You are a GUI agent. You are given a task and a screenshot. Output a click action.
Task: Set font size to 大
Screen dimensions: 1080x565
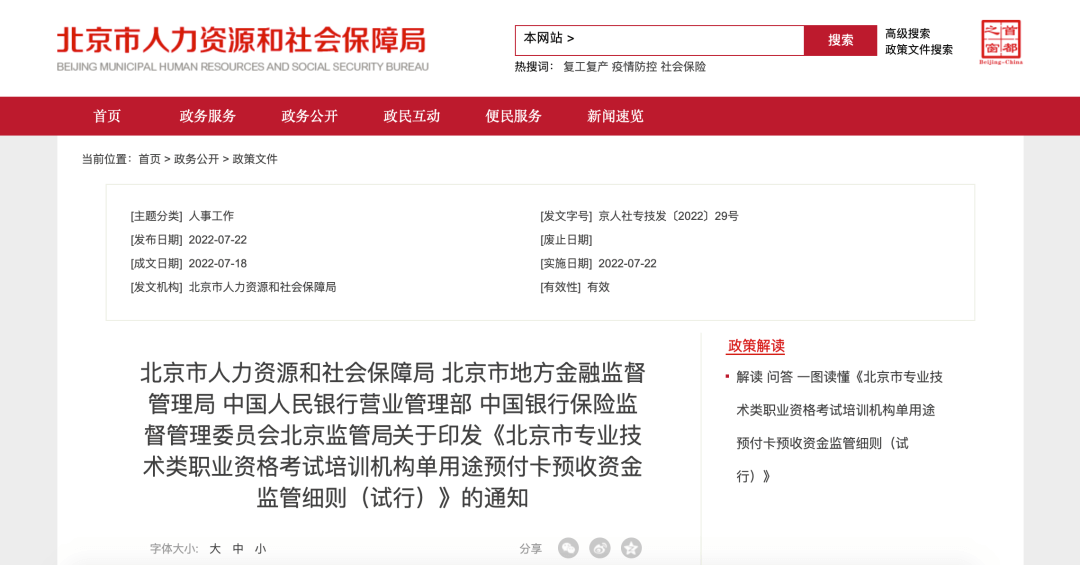(x=215, y=548)
